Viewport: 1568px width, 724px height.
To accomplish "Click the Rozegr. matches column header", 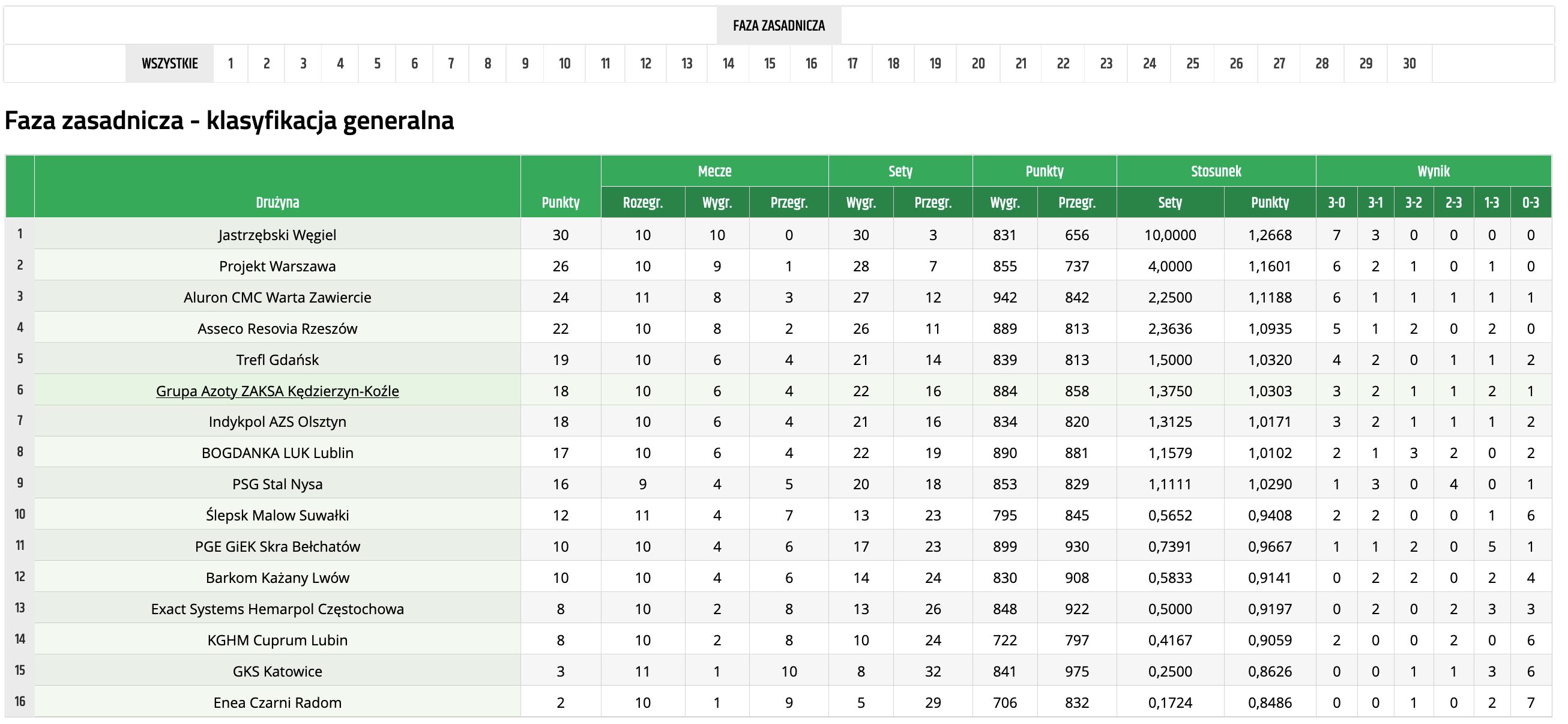I will (x=643, y=202).
